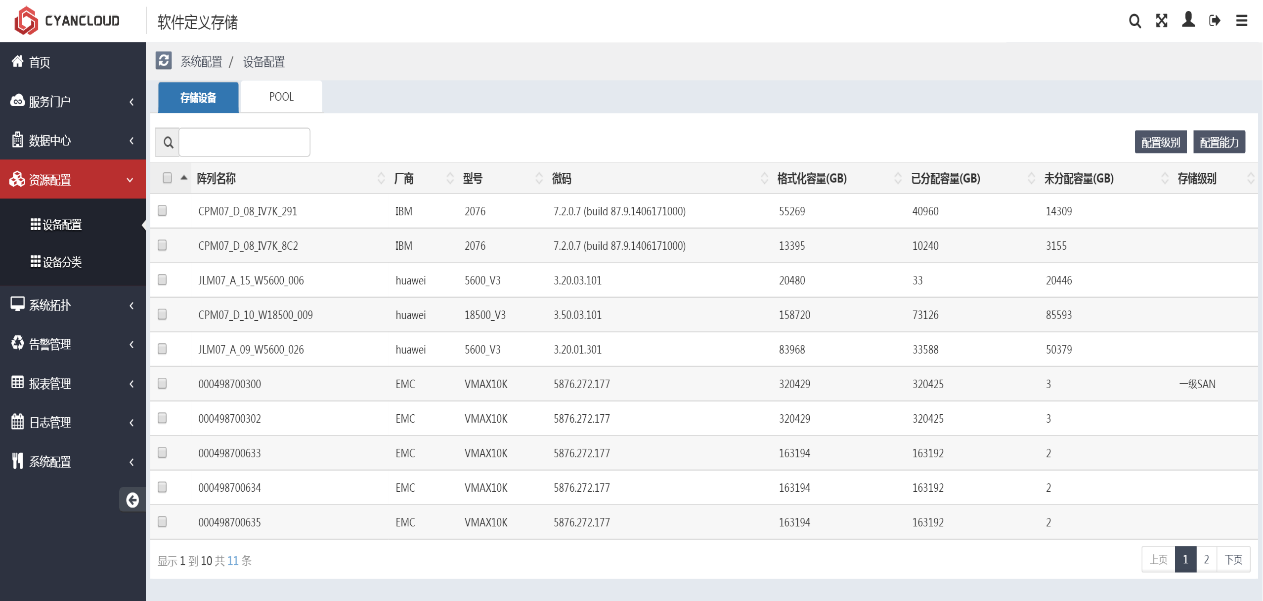The height and width of the screenshot is (601, 1263).
Task: Click the 配置能力 button
Action: tap(1219, 143)
